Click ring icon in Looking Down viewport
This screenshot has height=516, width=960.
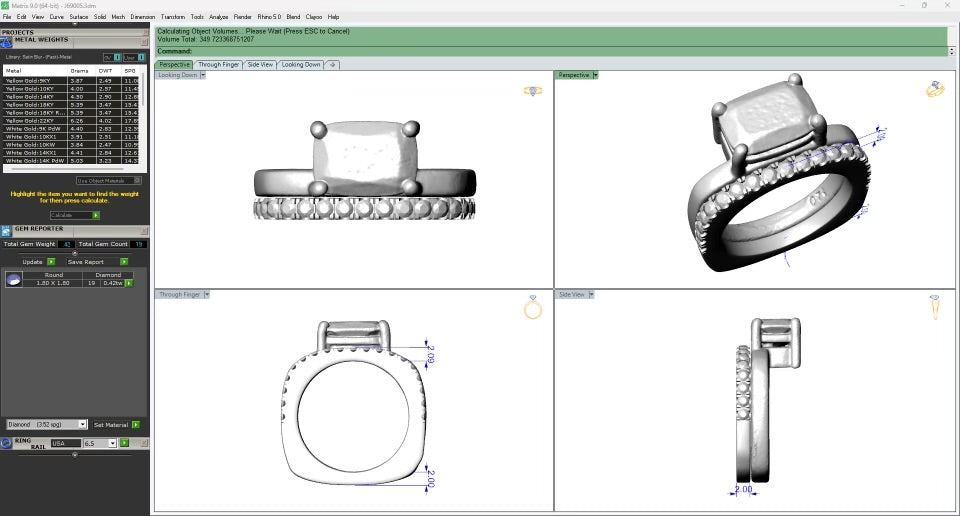click(533, 91)
